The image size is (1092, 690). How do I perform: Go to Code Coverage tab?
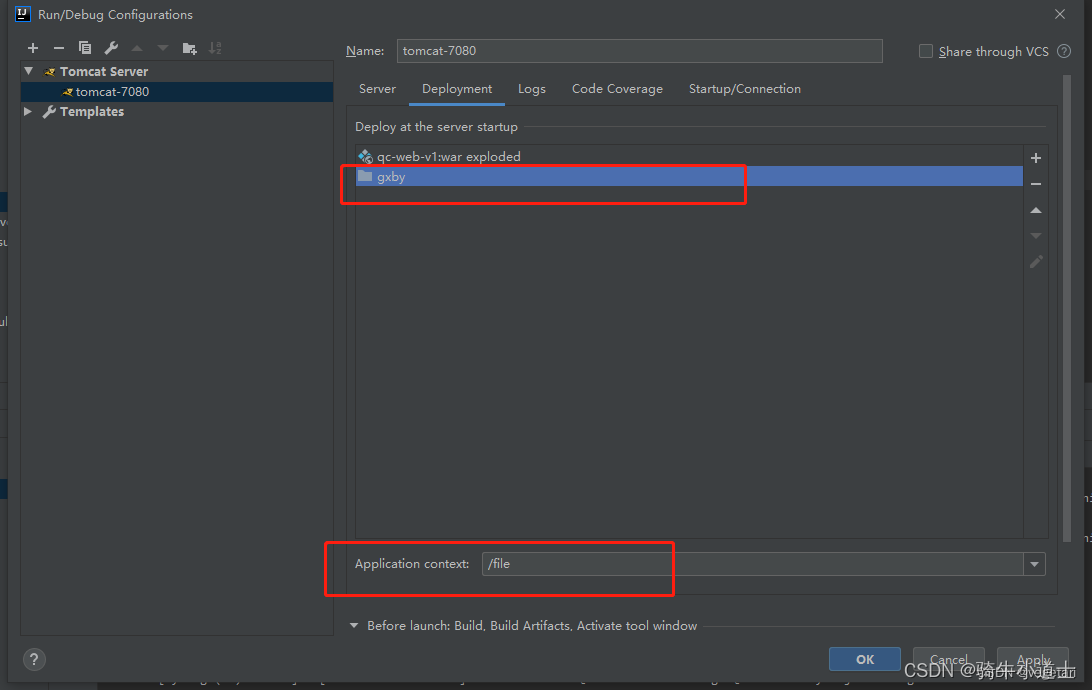(x=617, y=89)
